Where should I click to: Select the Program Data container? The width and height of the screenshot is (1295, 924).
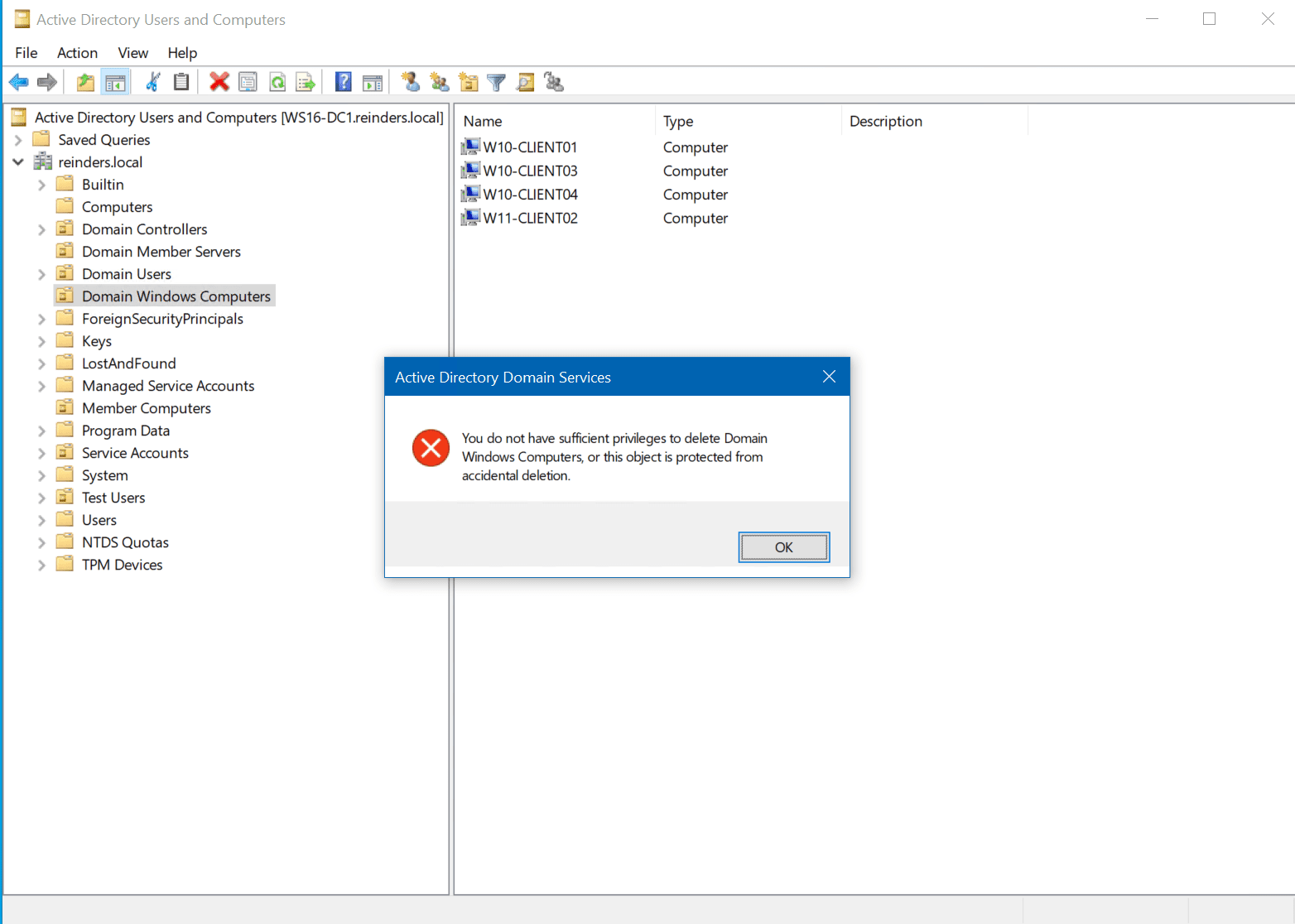126,431
